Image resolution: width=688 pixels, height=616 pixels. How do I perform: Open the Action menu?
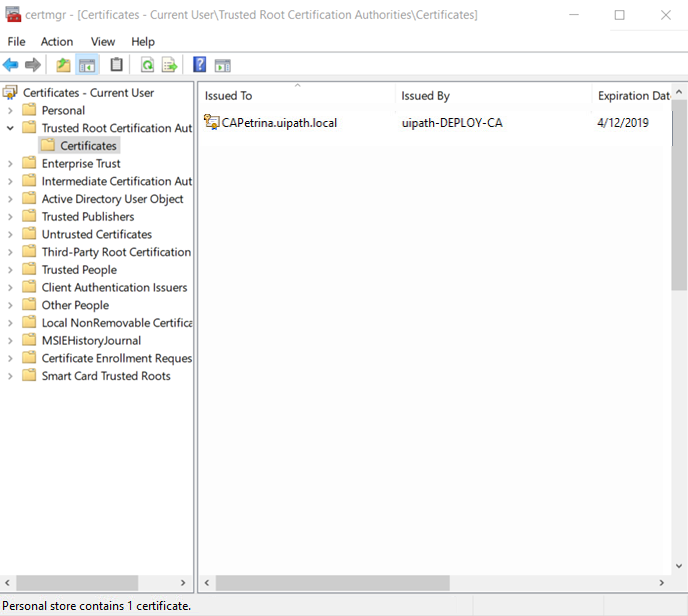coord(57,42)
